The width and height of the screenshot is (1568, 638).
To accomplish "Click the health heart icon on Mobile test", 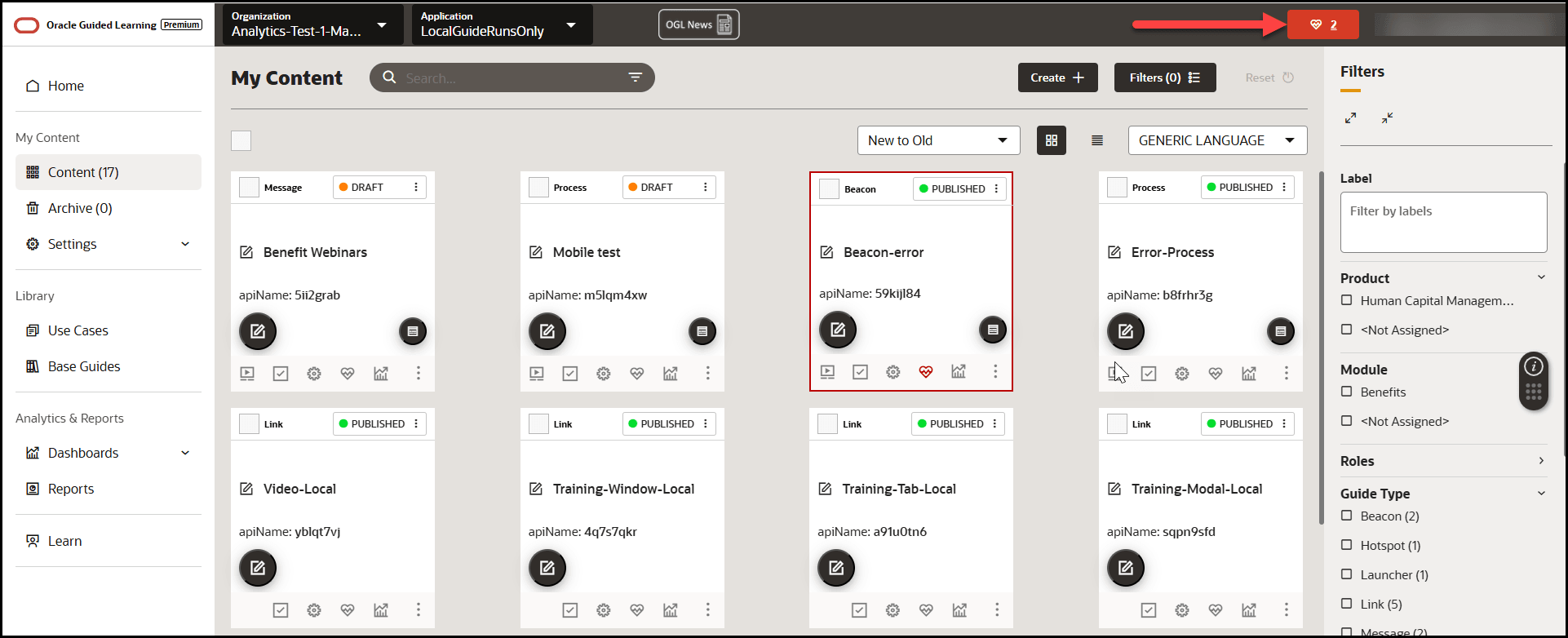I will click(x=637, y=374).
